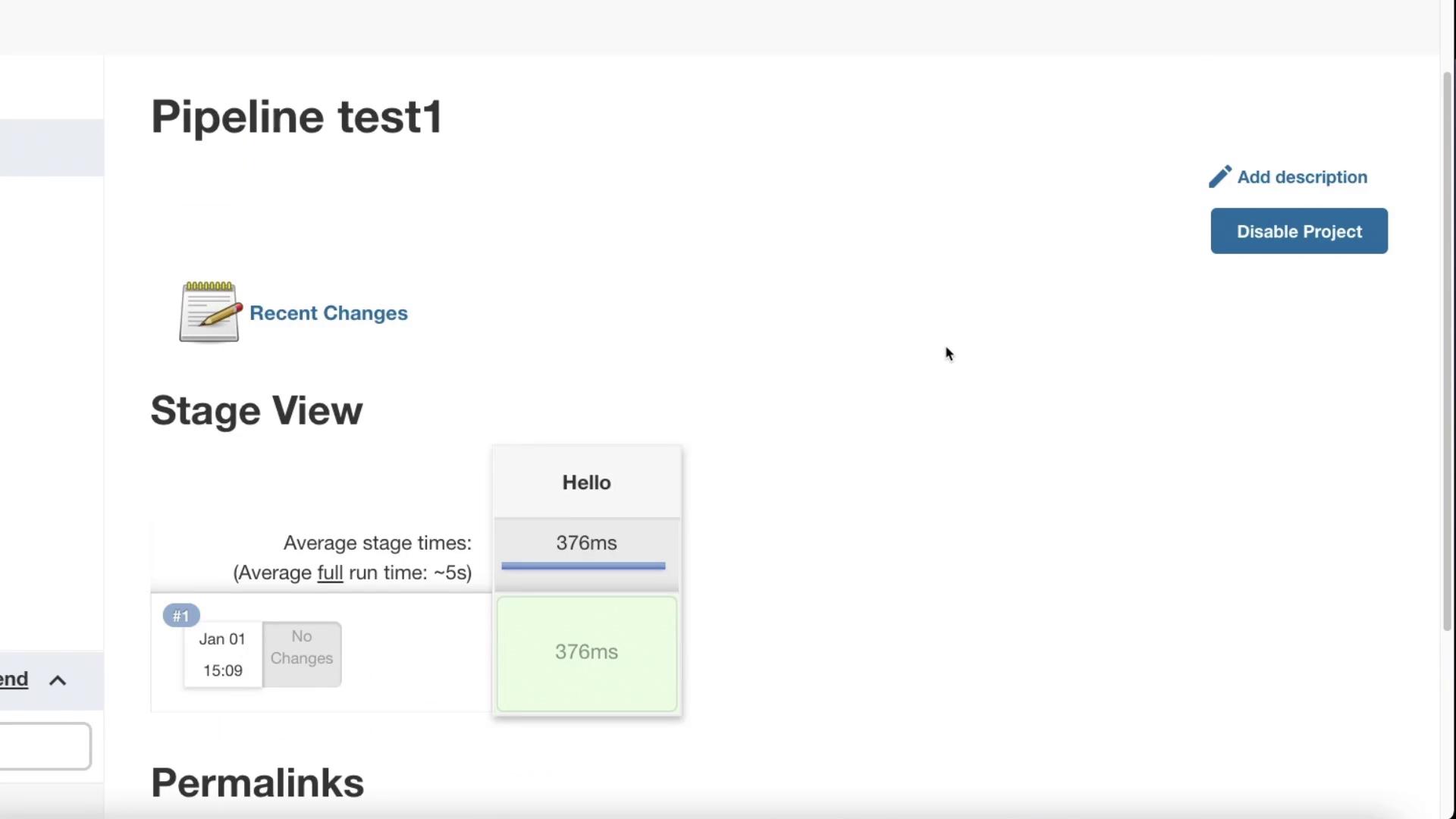
Task: Click the vertical scrollbar on the right edge
Action: tap(1447, 349)
